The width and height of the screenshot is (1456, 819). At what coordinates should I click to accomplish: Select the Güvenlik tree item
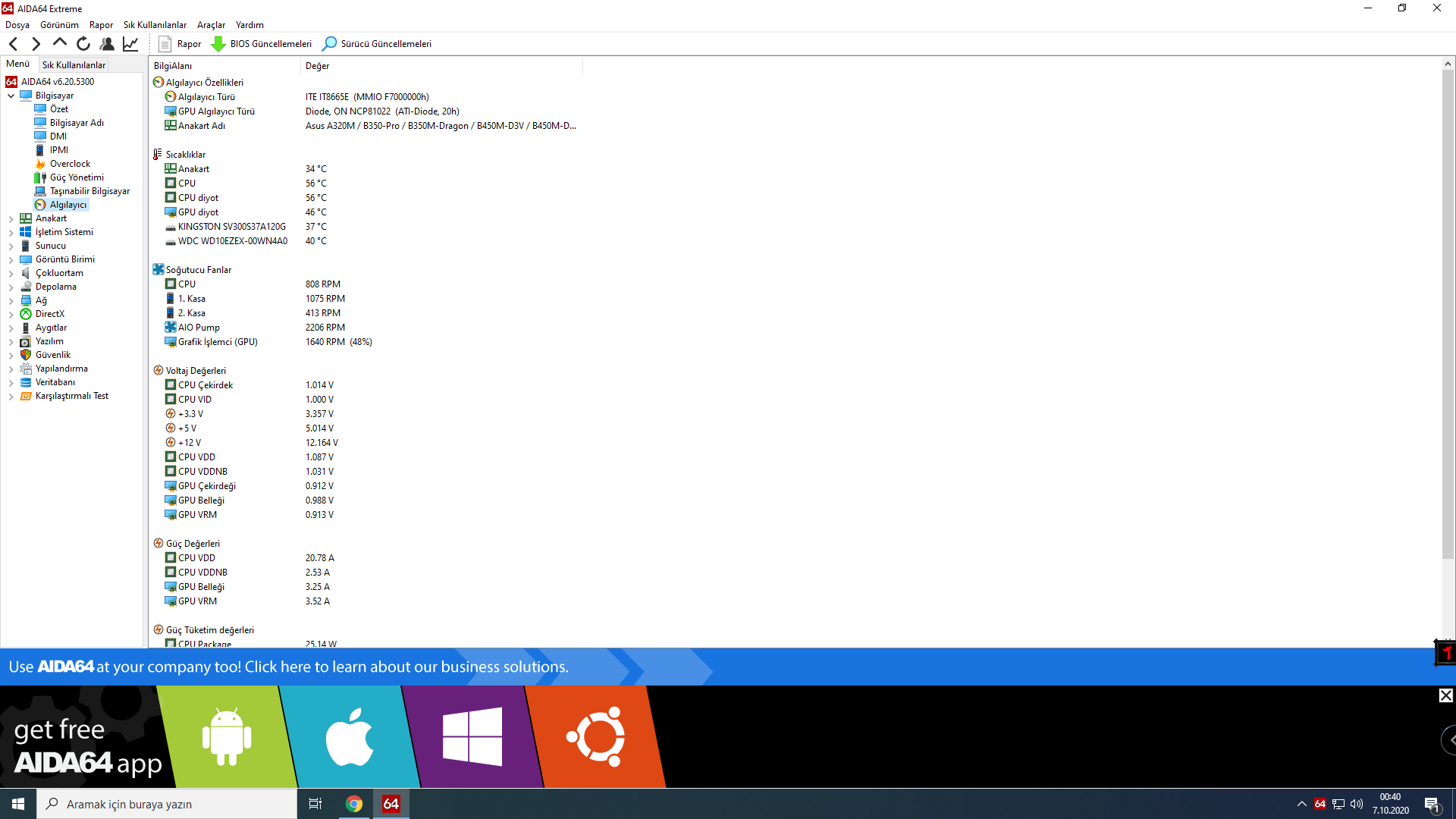pyautogui.click(x=52, y=355)
